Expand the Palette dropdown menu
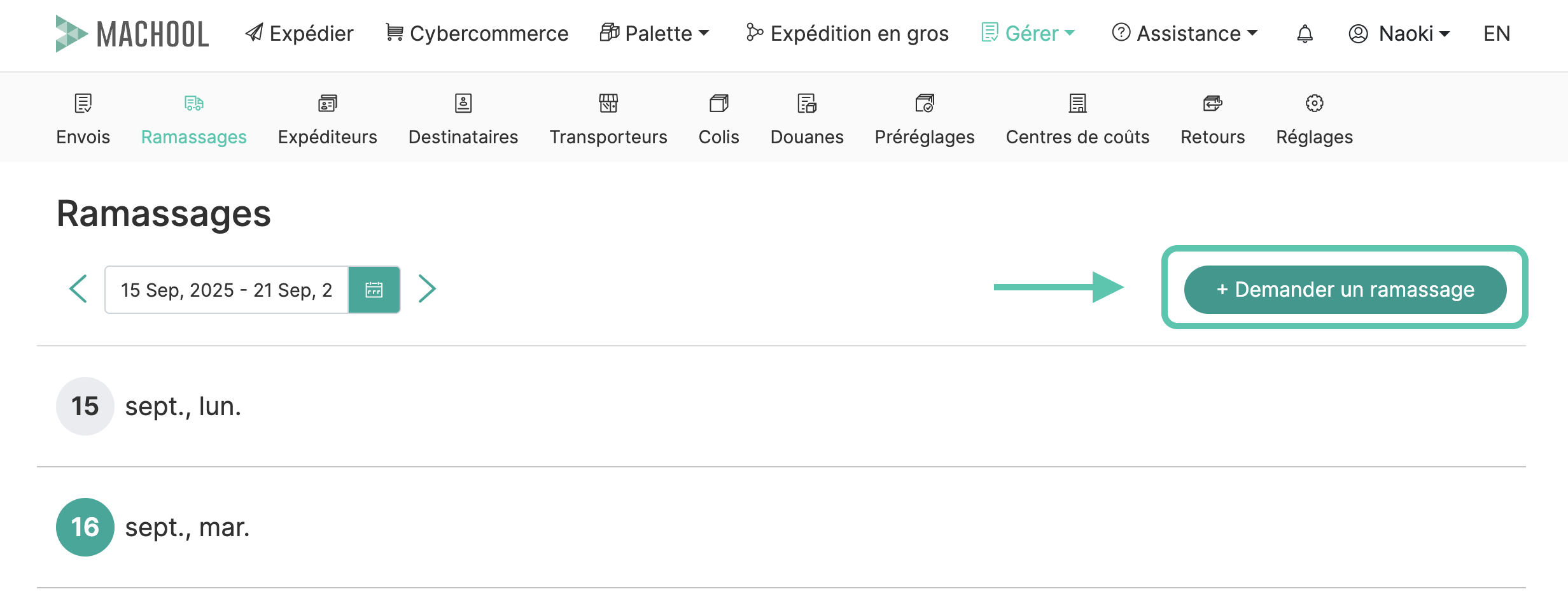 [x=655, y=34]
